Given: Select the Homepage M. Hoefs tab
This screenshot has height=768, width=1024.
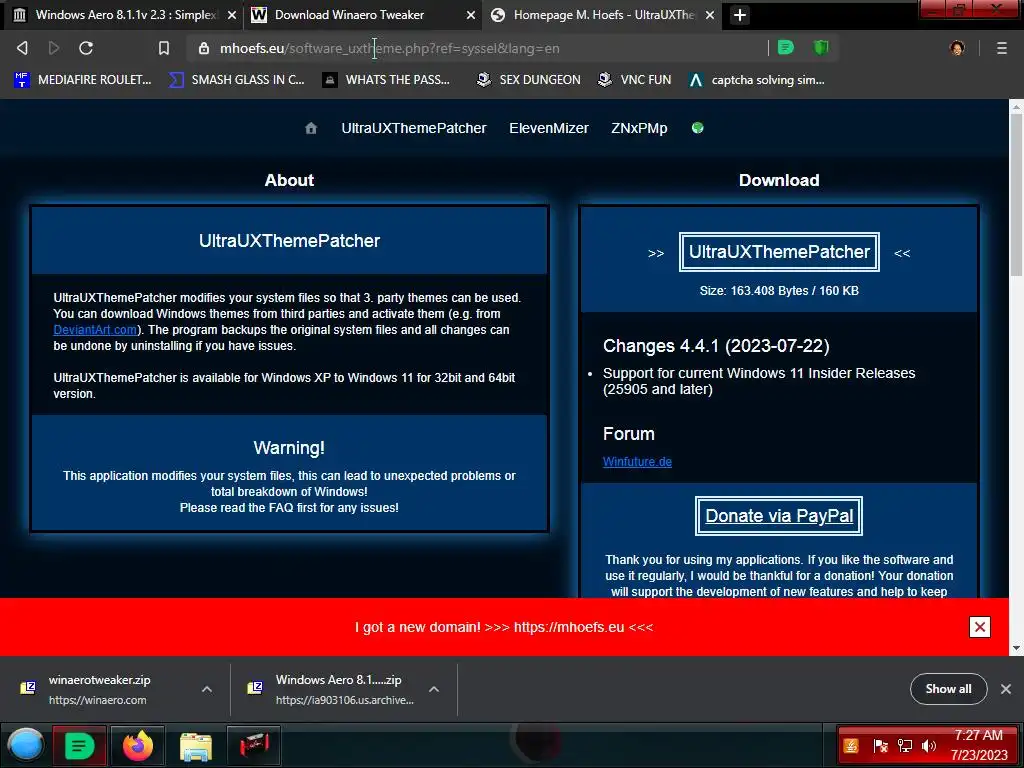Looking at the screenshot, I should pyautogui.click(x=602, y=15).
